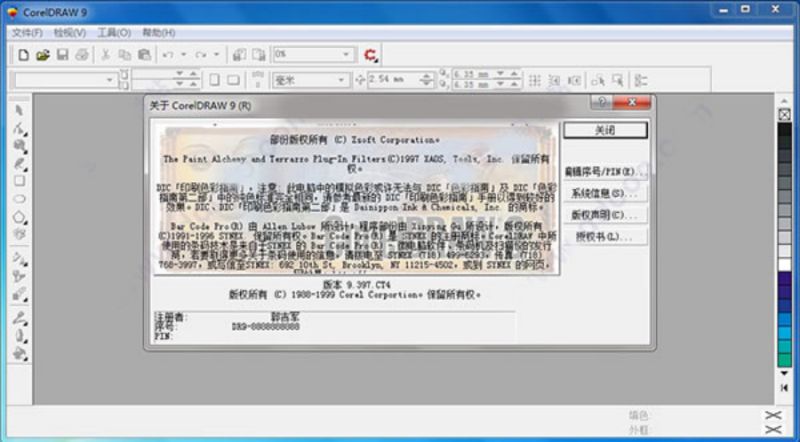The height and width of the screenshot is (442, 800).
Task: Create a new document with the New icon
Action: click(23, 55)
